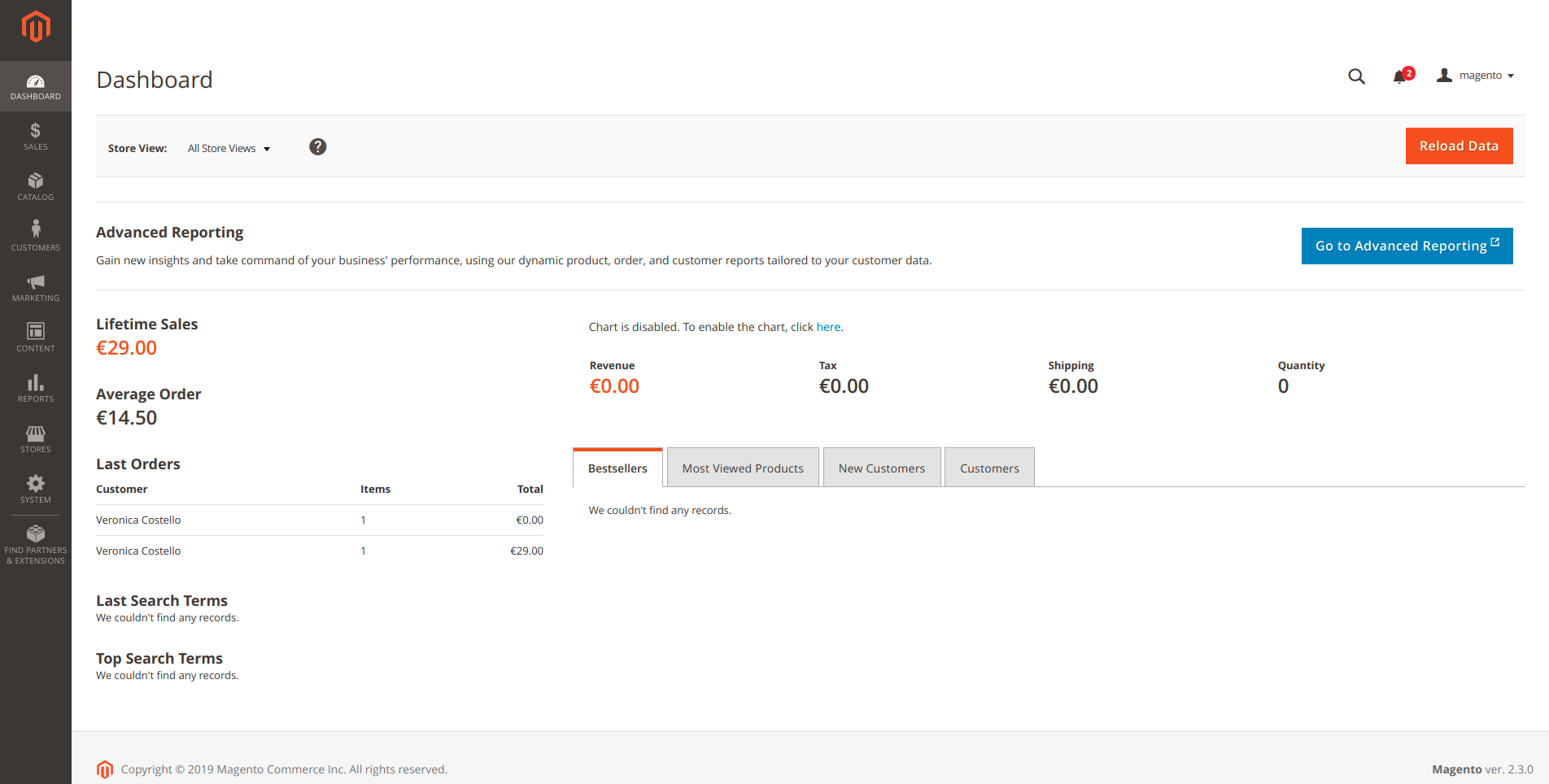The width and height of the screenshot is (1549, 784).
Task: Select the Catalog icon in the sidebar
Action: pyautogui.click(x=35, y=186)
